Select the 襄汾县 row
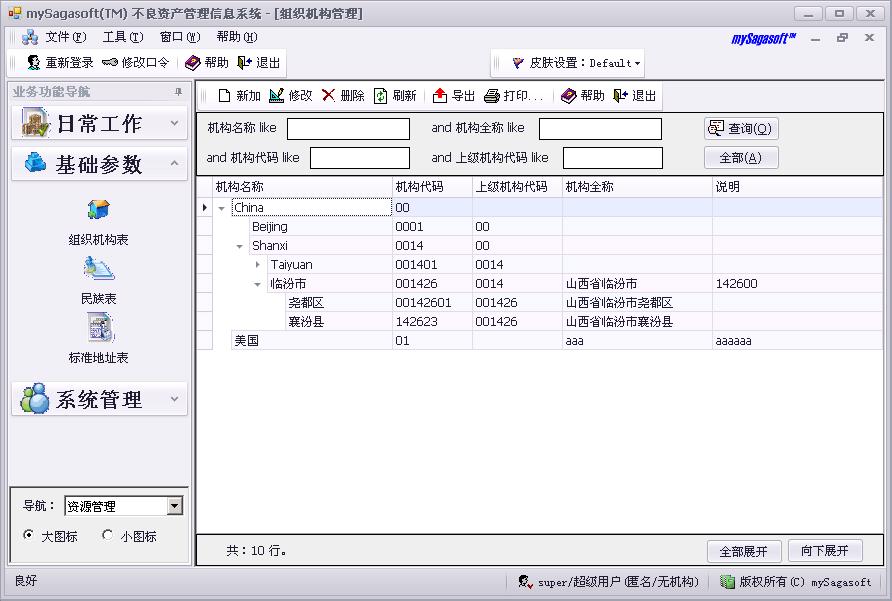892x601 pixels. pos(539,322)
